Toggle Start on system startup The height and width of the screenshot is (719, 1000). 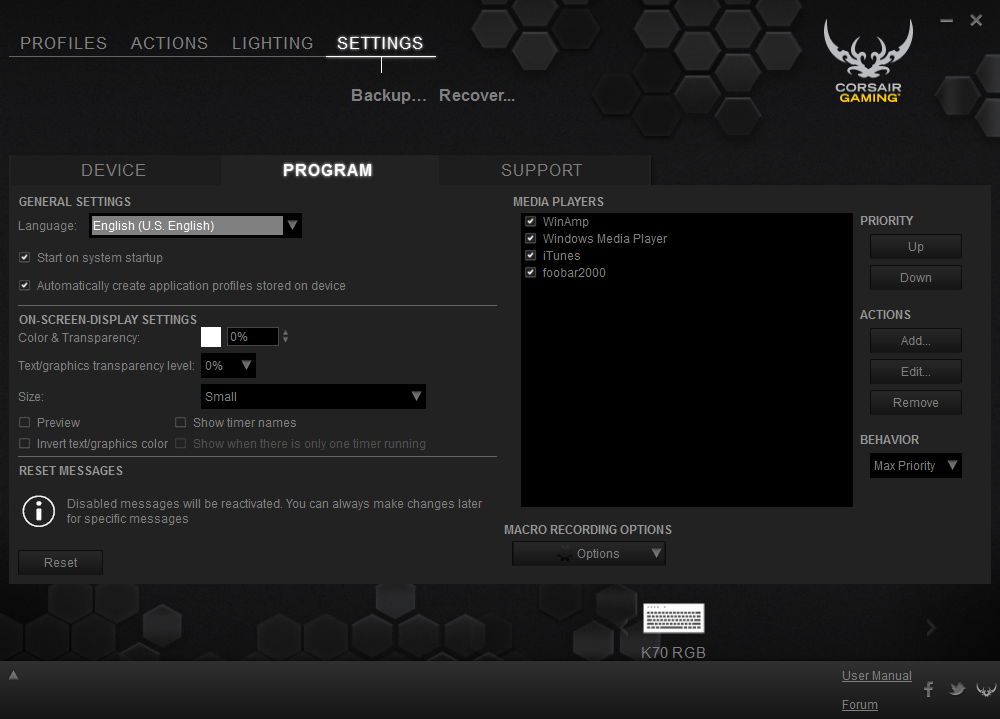pos(25,258)
